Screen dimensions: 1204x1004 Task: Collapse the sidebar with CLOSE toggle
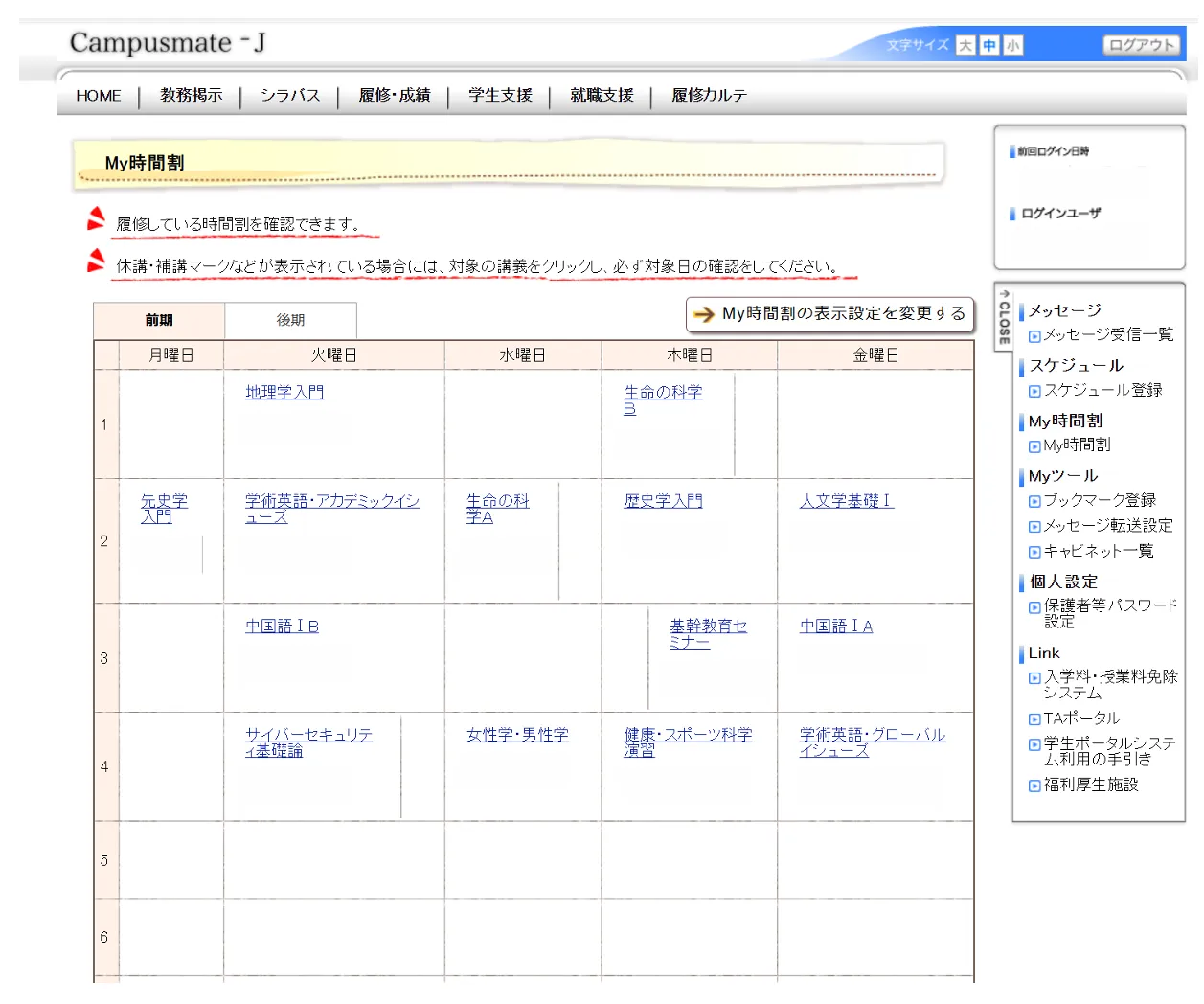pyautogui.click(x=1004, y=318)
